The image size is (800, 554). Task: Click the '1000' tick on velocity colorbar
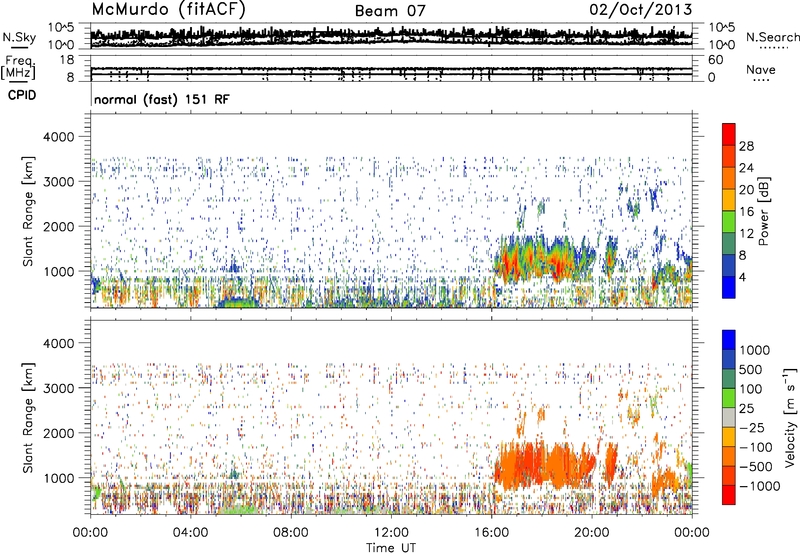[755, 350]
